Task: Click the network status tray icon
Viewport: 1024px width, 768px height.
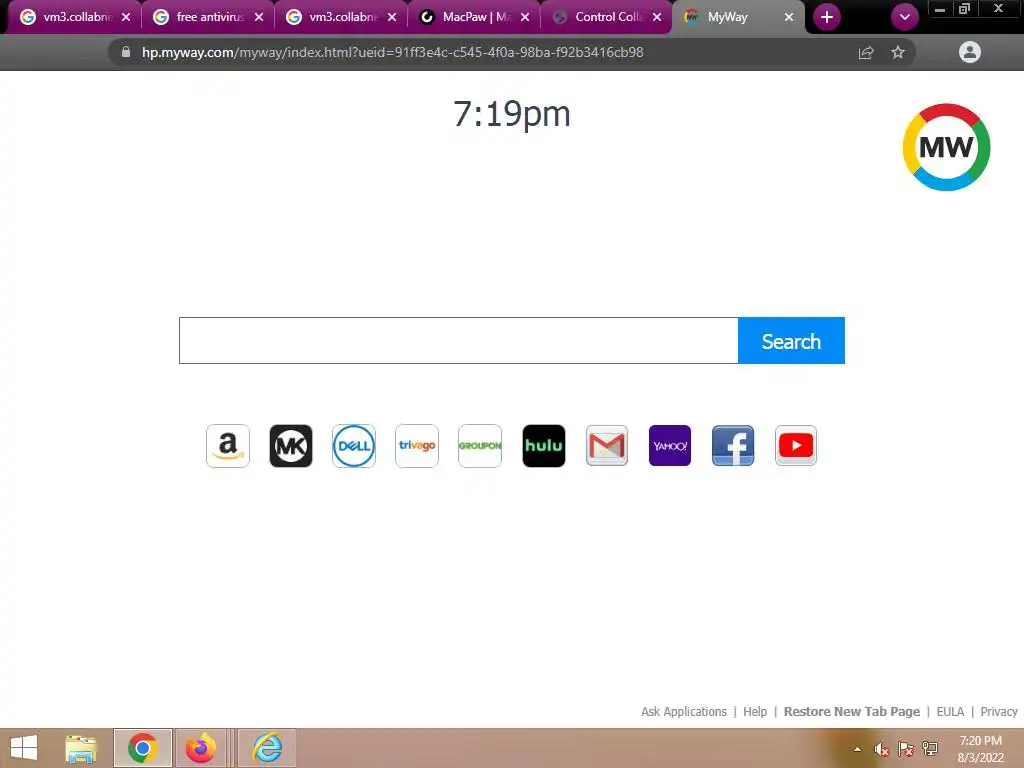Action: click(930, 749)
